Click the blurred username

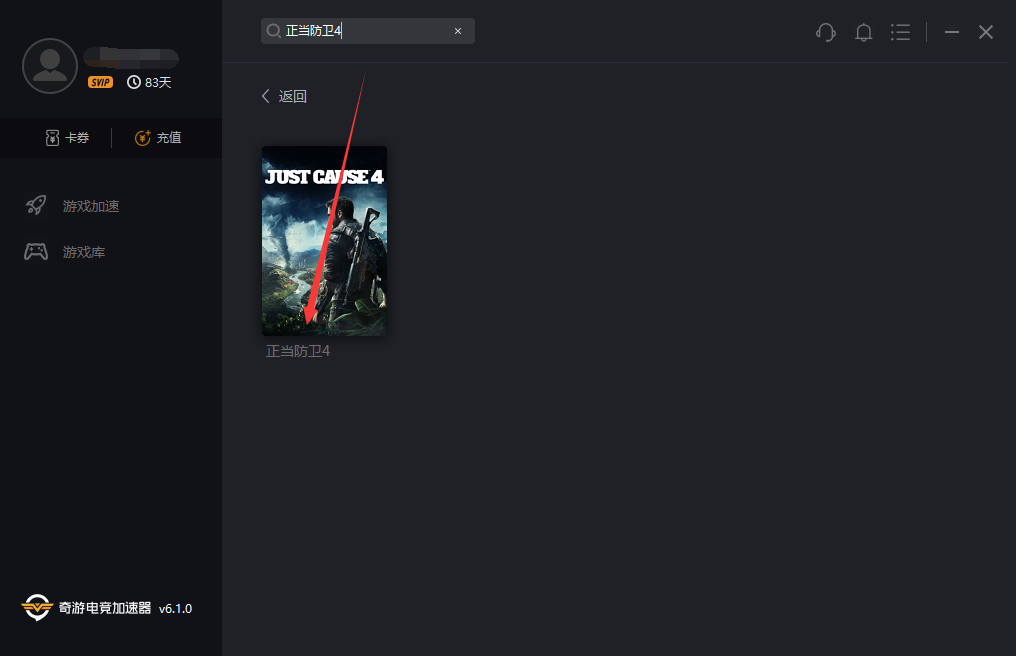click(x=131, y=58)
